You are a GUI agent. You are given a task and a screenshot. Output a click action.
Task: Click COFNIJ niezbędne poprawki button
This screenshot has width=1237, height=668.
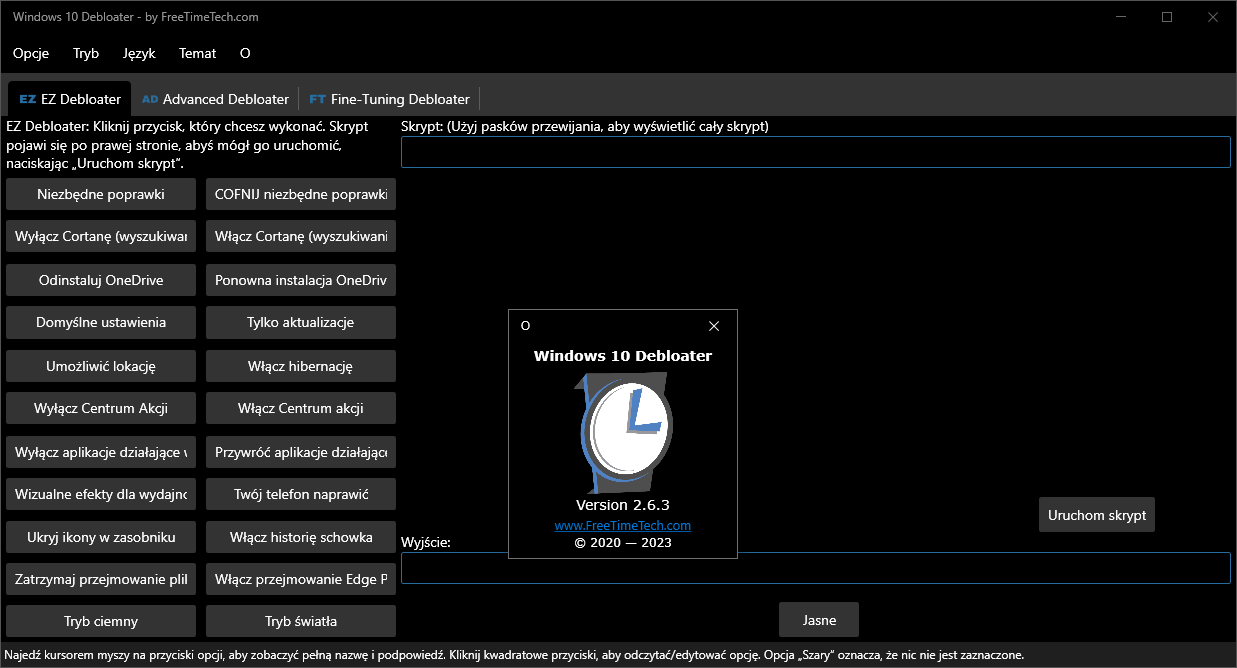(x=301, y=194)
